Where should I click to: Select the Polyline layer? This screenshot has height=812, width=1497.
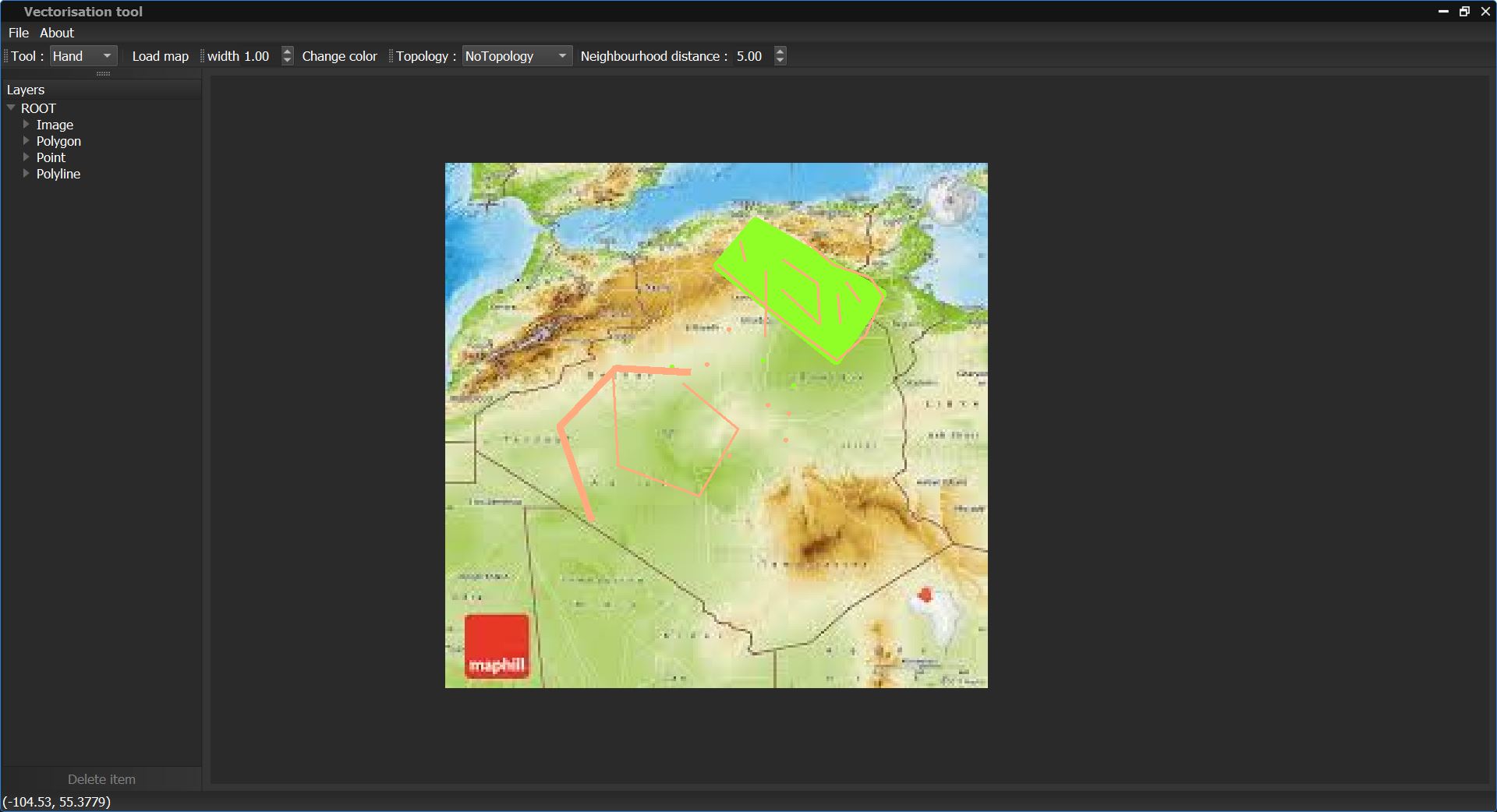(58, 174)
